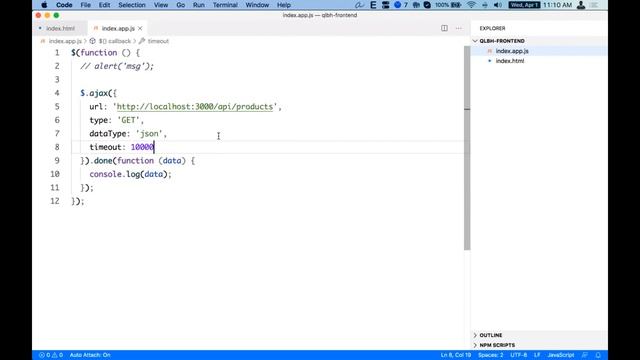
Task: Click line number 4 in the gutter
Action: coord(57,93)
